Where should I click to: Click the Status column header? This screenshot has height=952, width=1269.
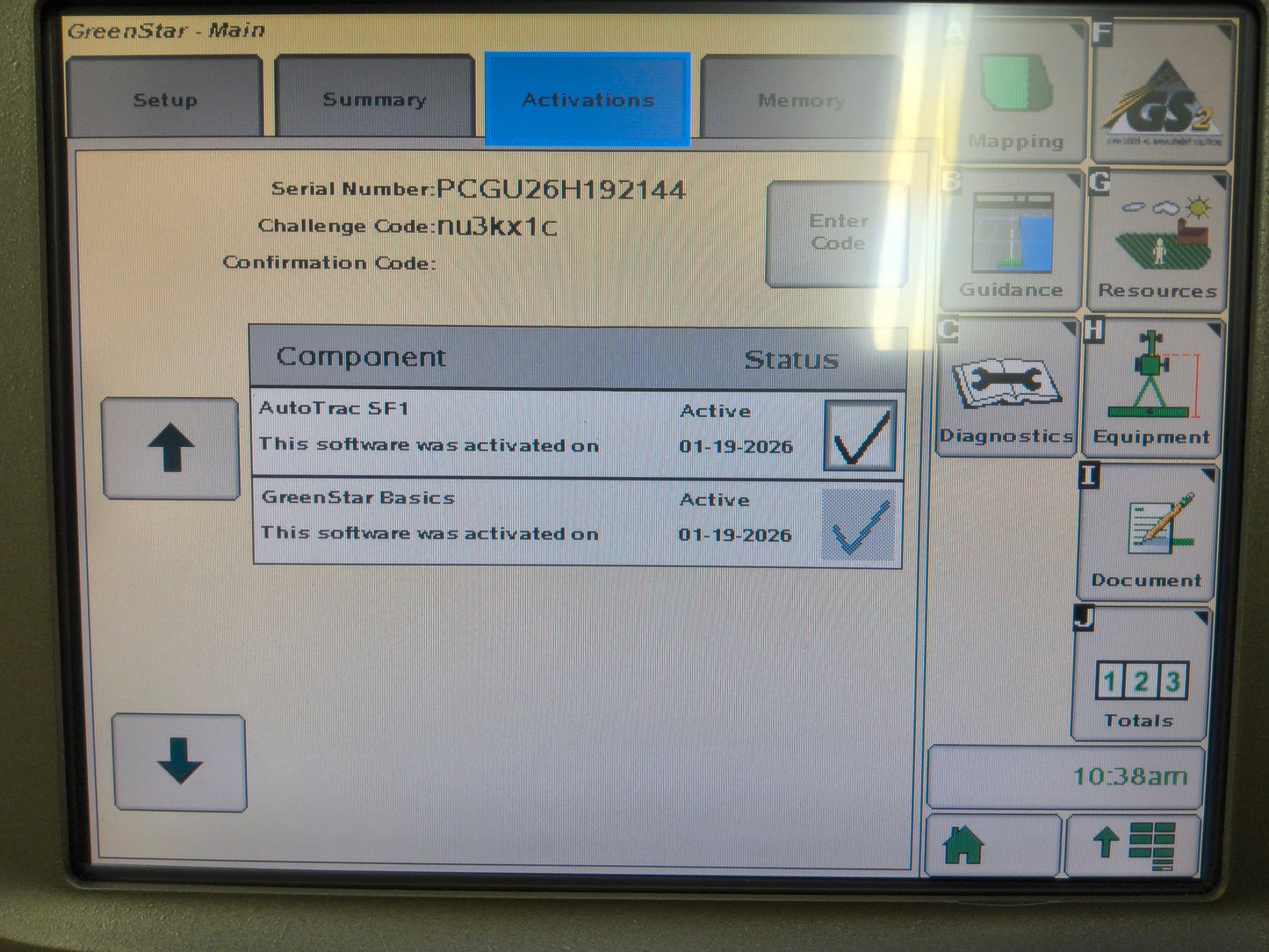point(791,359)
